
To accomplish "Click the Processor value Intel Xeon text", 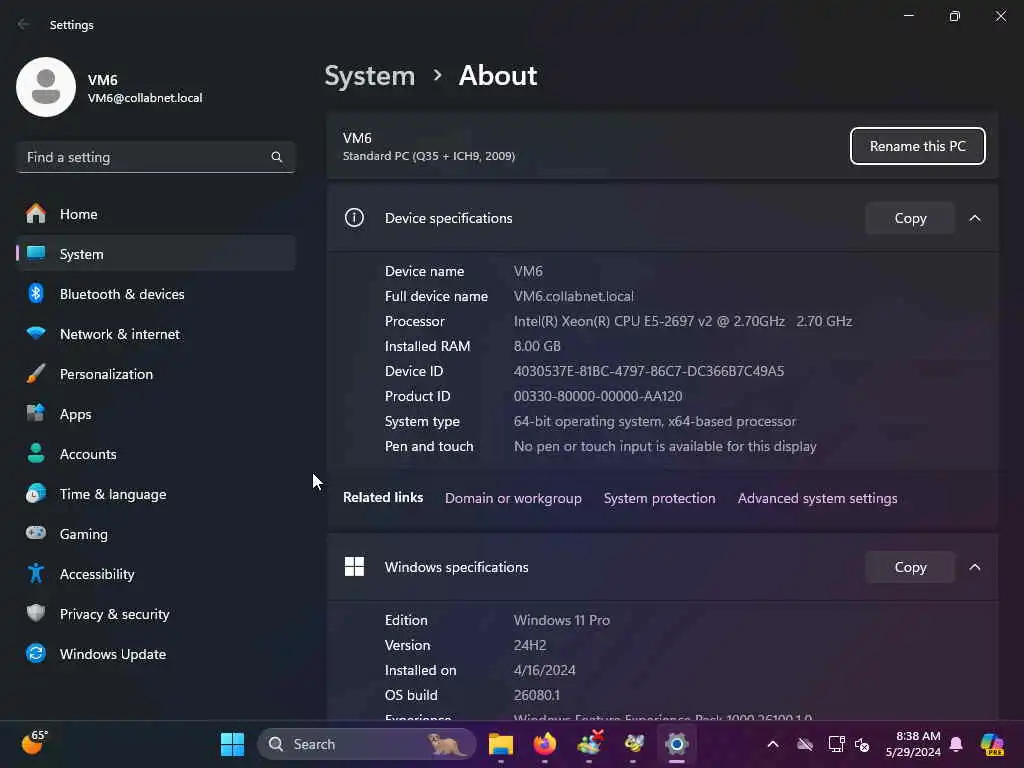I will tap(682, 321).
